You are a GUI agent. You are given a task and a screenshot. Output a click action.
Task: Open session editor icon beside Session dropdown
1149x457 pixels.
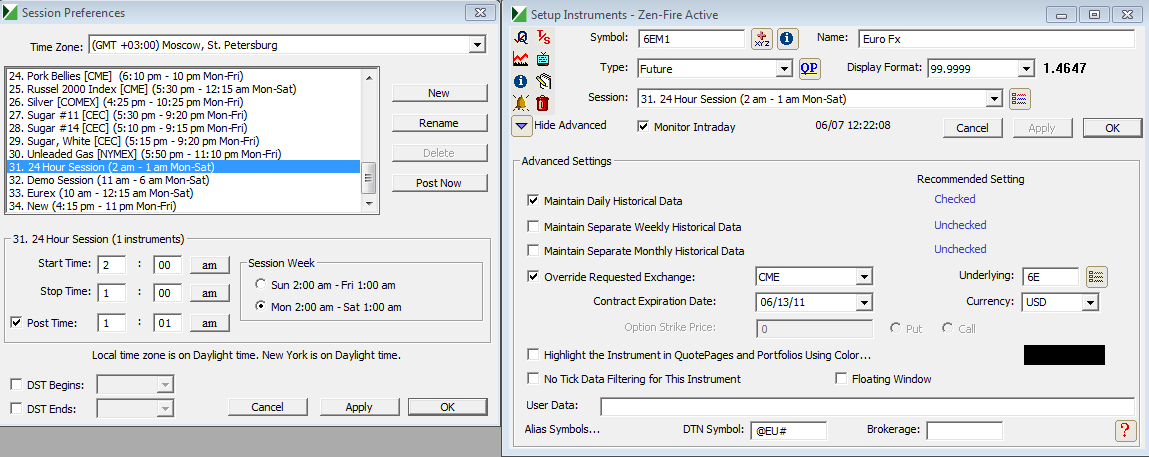(x=1019, y=98)
